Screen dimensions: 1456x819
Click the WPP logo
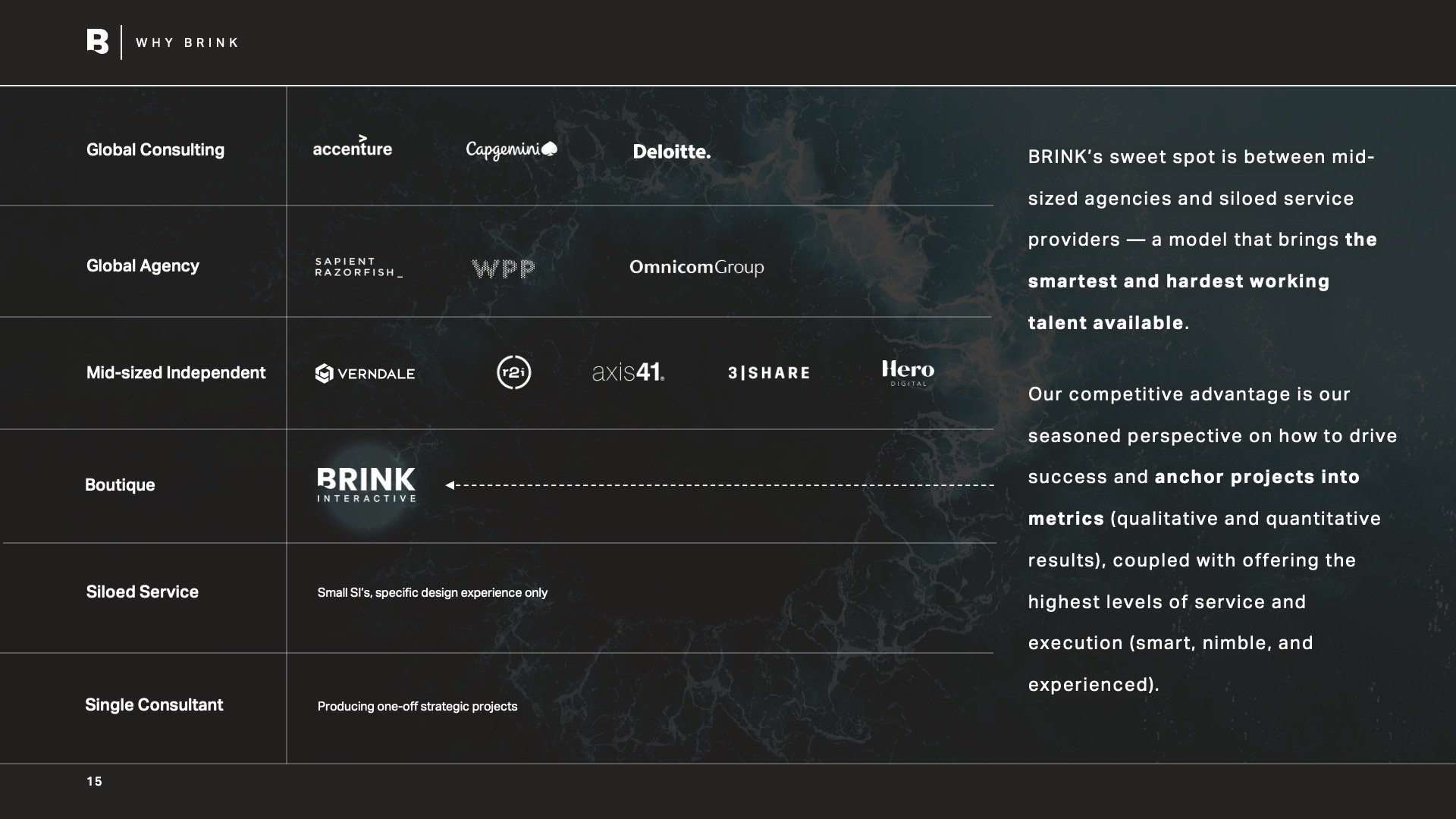coord(503,268)
